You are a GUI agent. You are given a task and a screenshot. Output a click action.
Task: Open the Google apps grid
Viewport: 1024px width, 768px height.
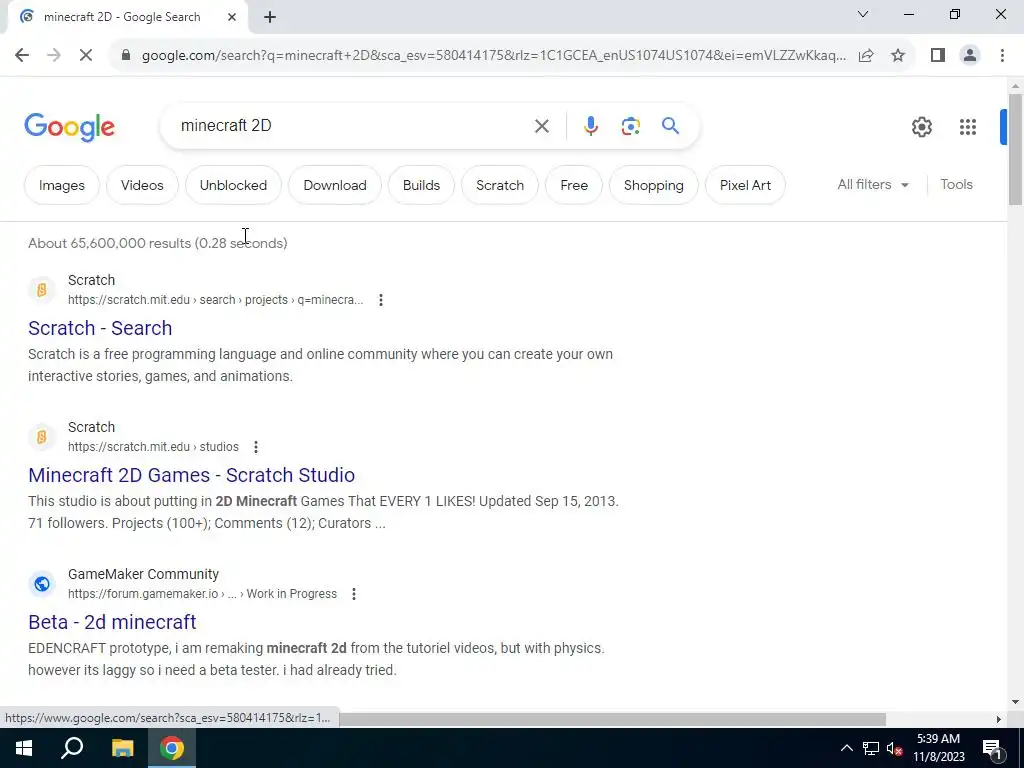click(968, 127)
